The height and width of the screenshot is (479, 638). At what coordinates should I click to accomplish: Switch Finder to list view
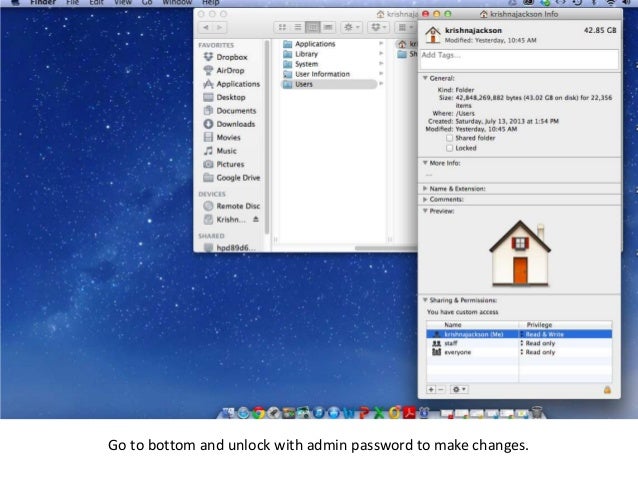point(297,27)
